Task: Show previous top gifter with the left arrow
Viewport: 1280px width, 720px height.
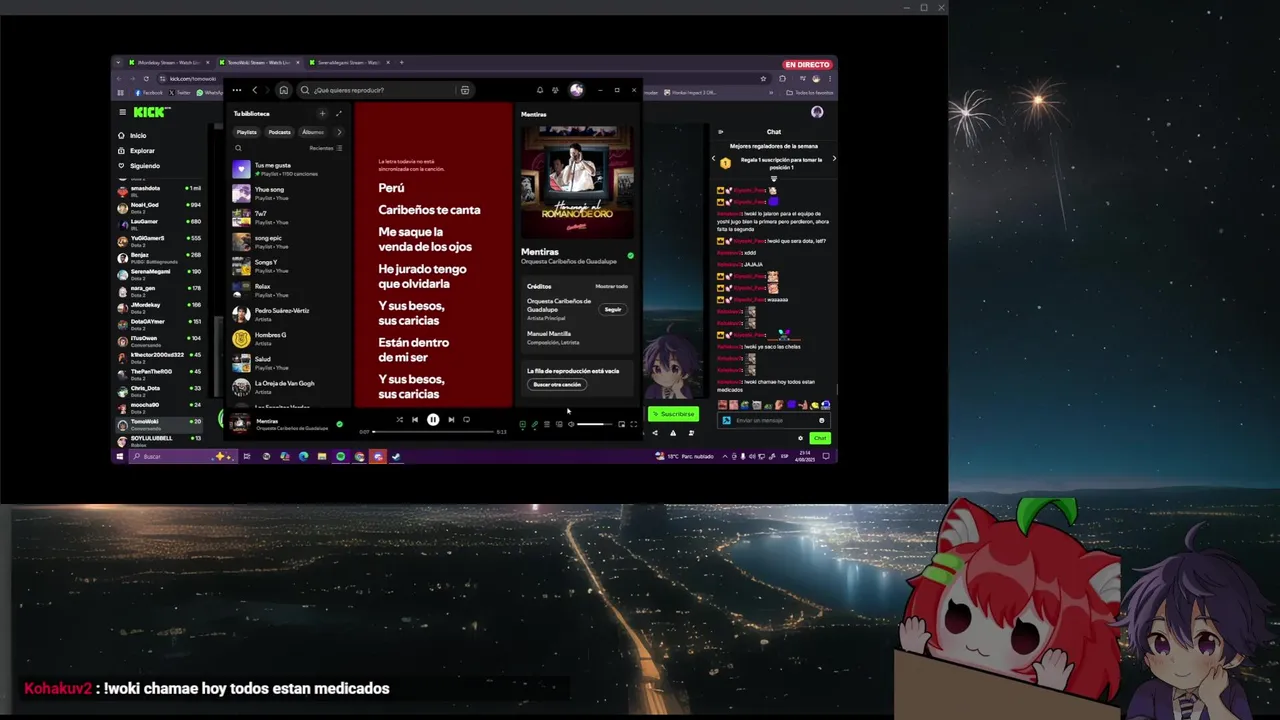Action: tap(714, 159)
